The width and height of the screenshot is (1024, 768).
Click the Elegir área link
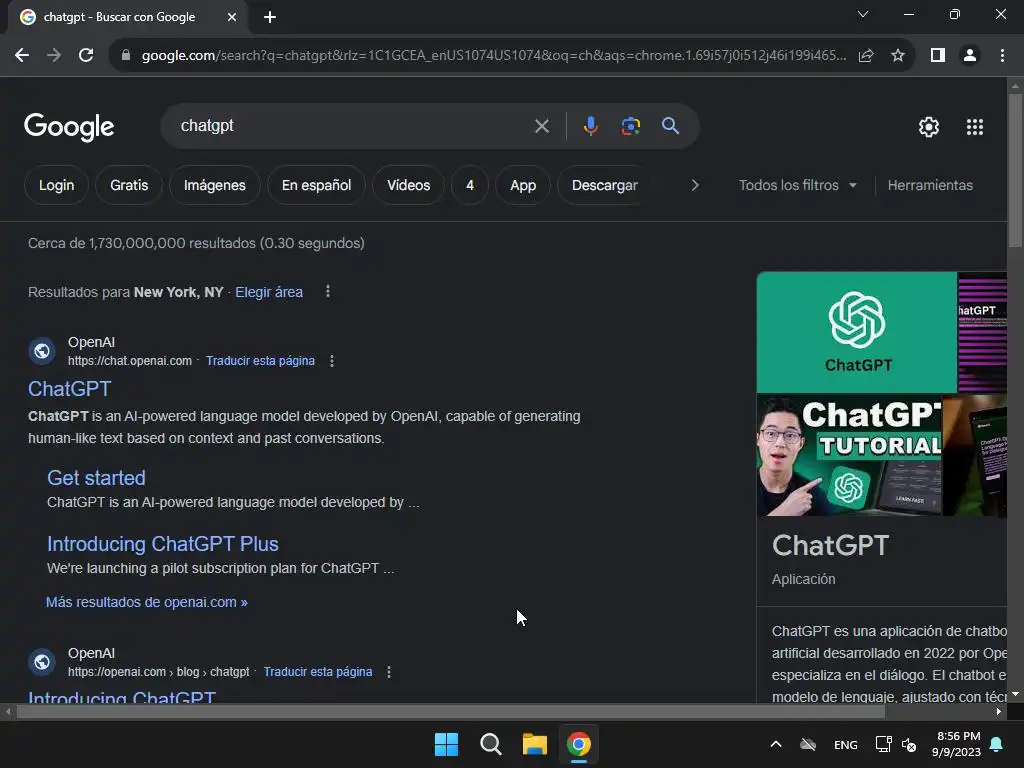(269, 292)
